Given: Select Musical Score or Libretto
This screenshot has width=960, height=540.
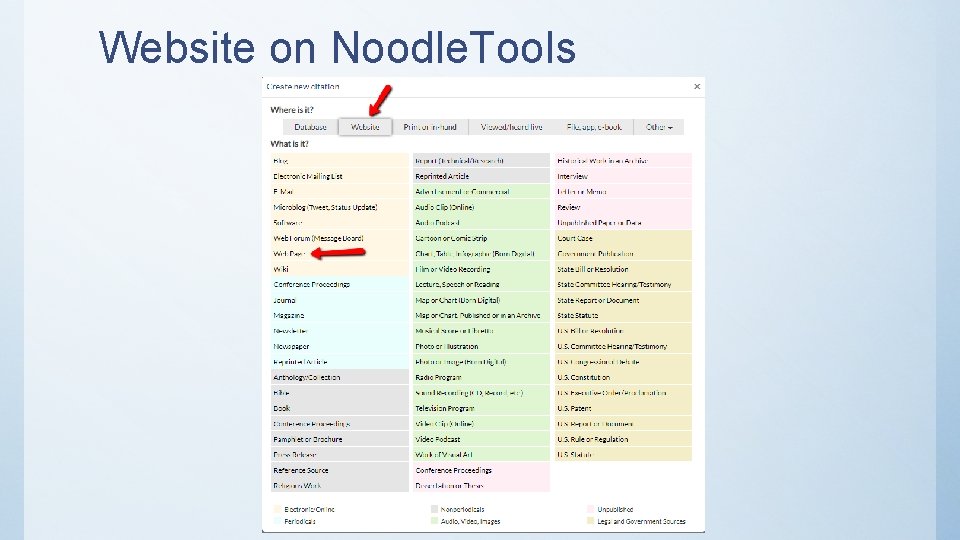Looking at the screenshot, I should pyautogui.click(x=481, y=331).
